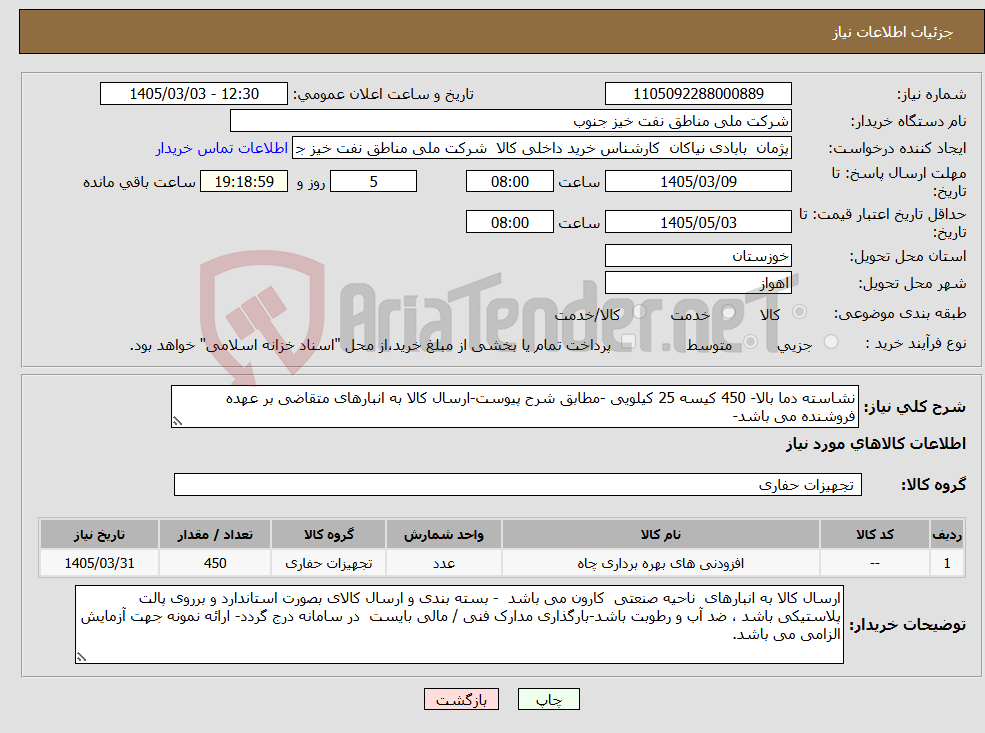Viewport: 985px width, 733px height.
Task: Click the unit cell عدد
Action: [444, 563]
